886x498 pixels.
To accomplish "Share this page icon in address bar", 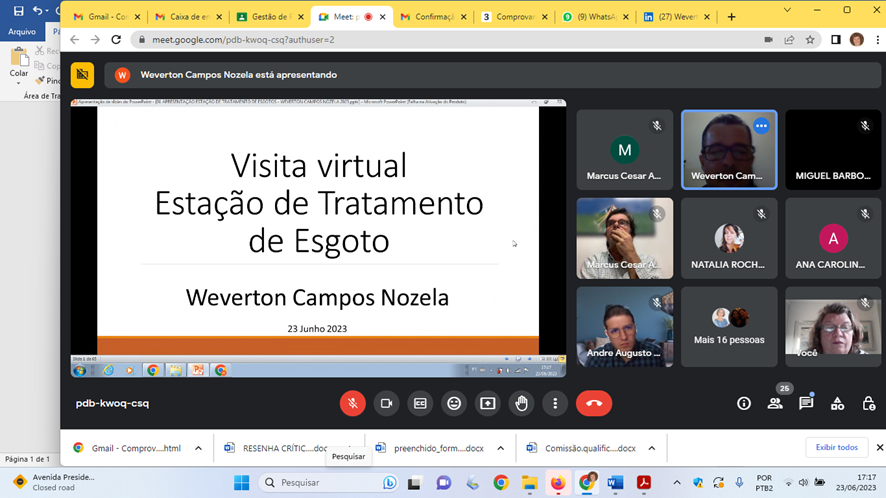I will (x=789, y=40).
